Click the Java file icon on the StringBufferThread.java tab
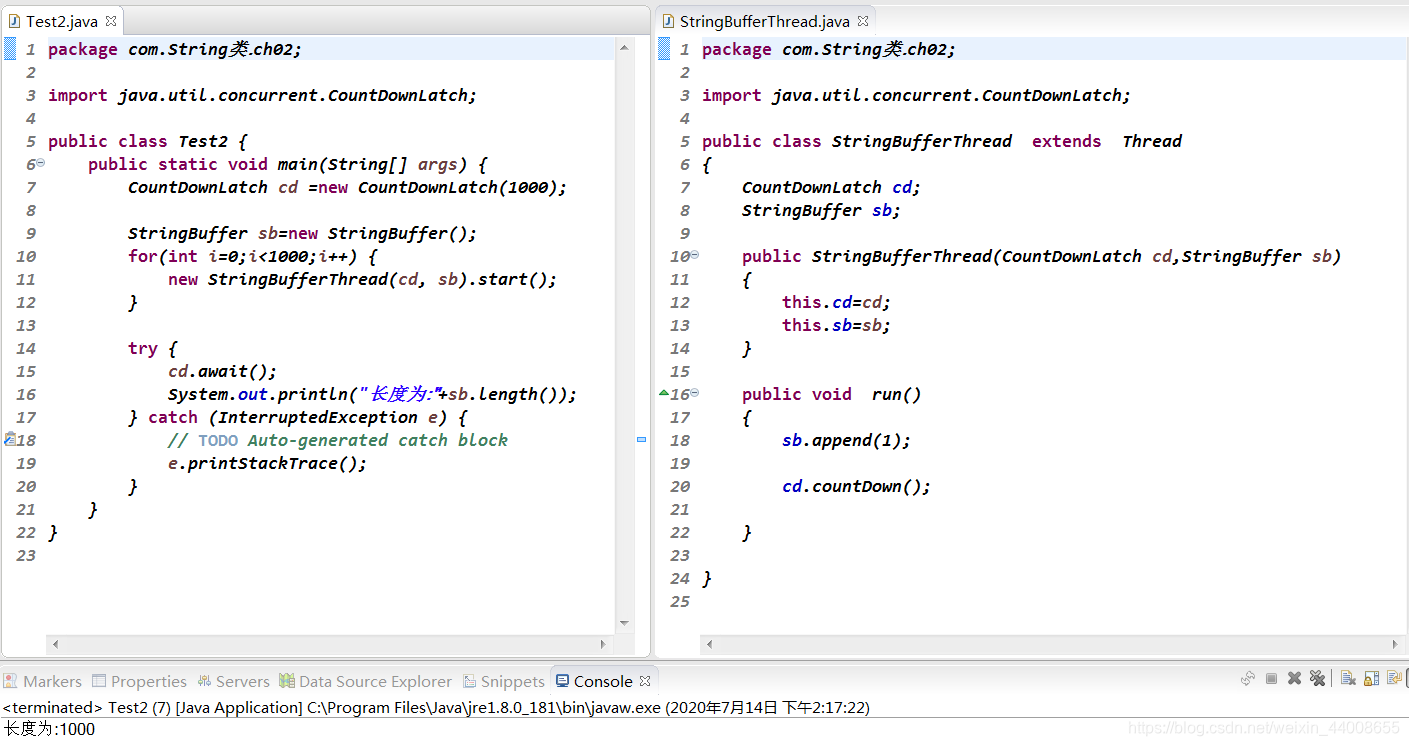1409x746 pixels. 667,21
